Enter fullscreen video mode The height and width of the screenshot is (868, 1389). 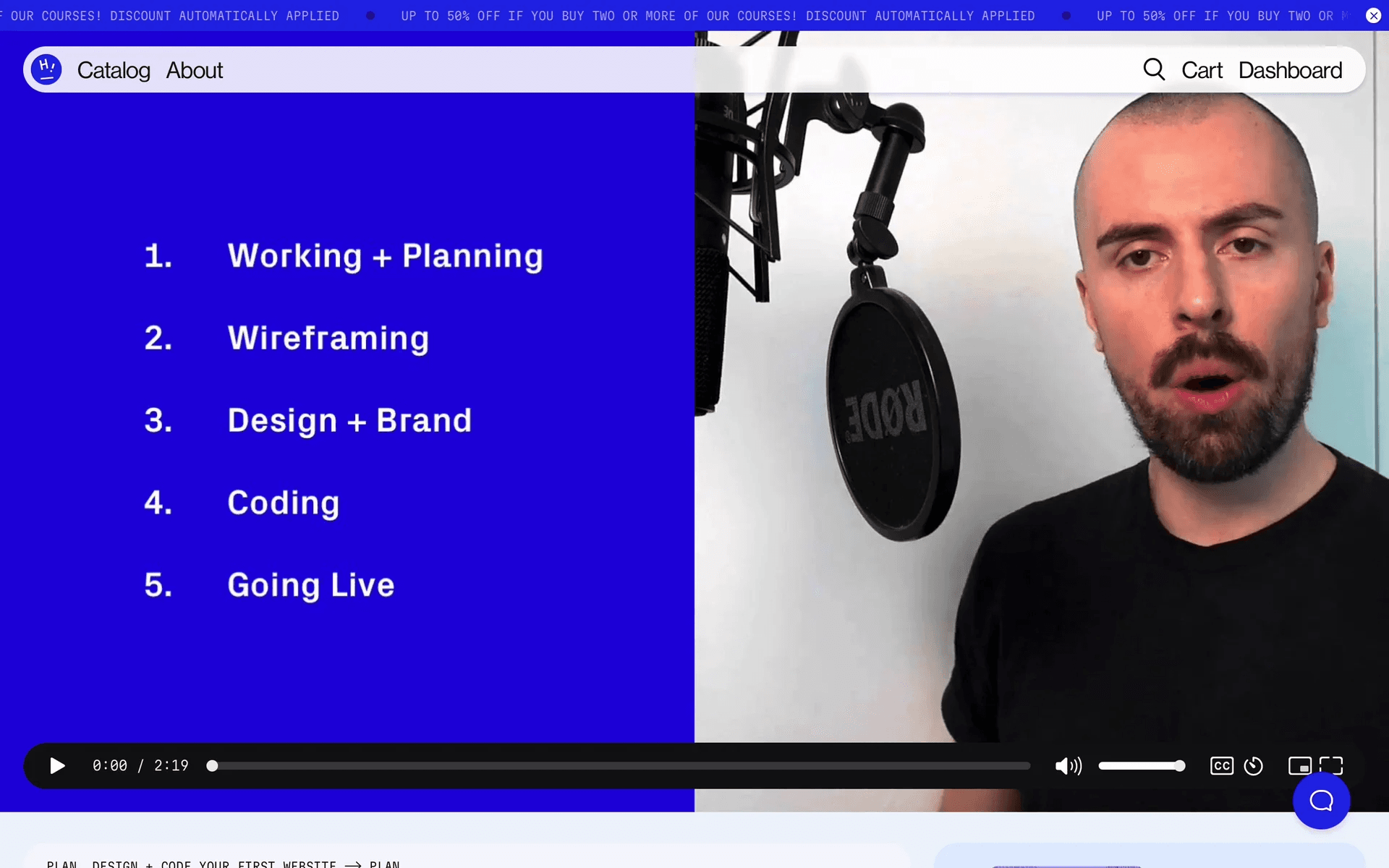click(x=1331, y=765)
